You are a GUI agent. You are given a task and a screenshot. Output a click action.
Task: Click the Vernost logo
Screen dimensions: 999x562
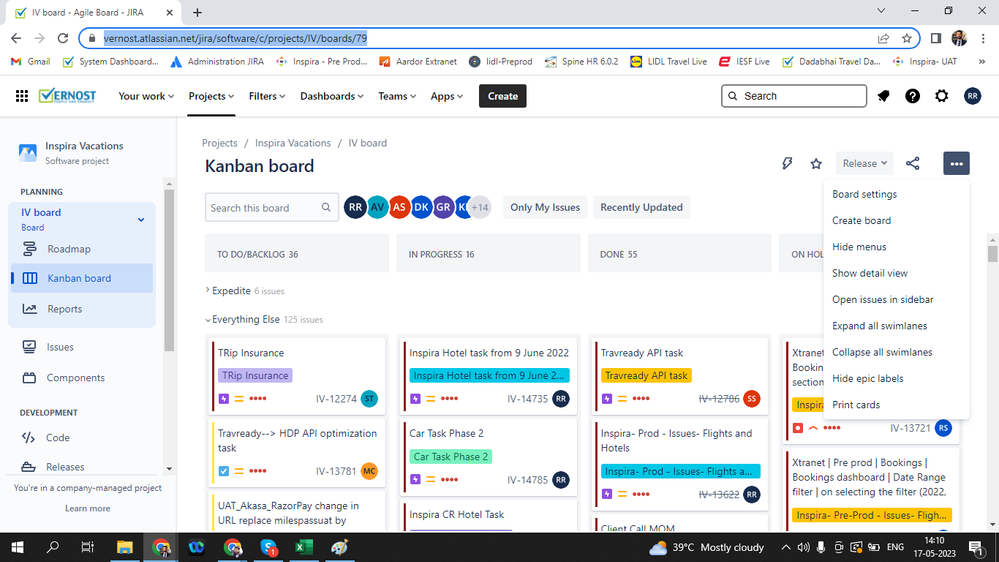click(67, 96)
